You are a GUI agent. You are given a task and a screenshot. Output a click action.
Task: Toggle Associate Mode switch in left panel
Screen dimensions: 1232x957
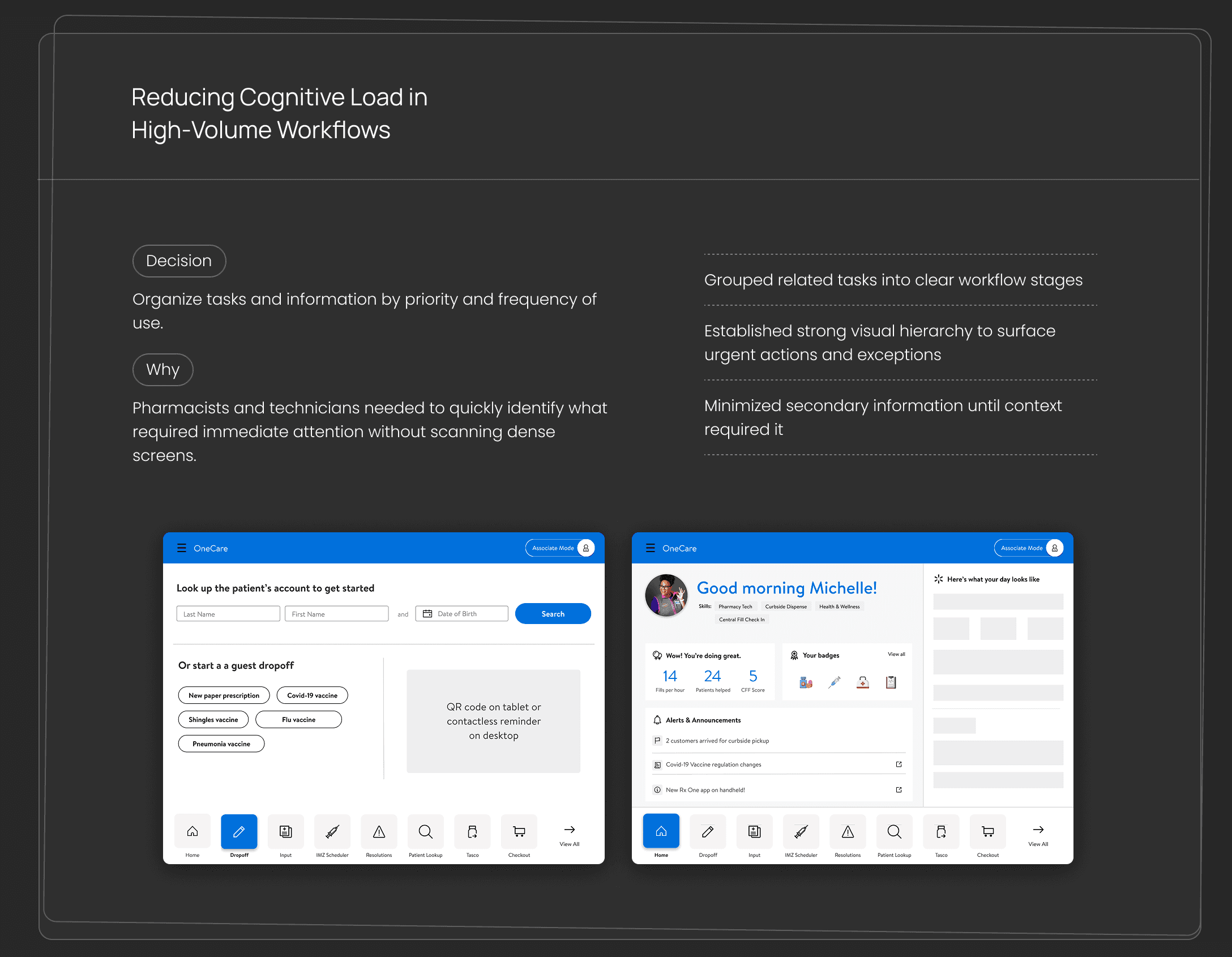pos(560,548)
